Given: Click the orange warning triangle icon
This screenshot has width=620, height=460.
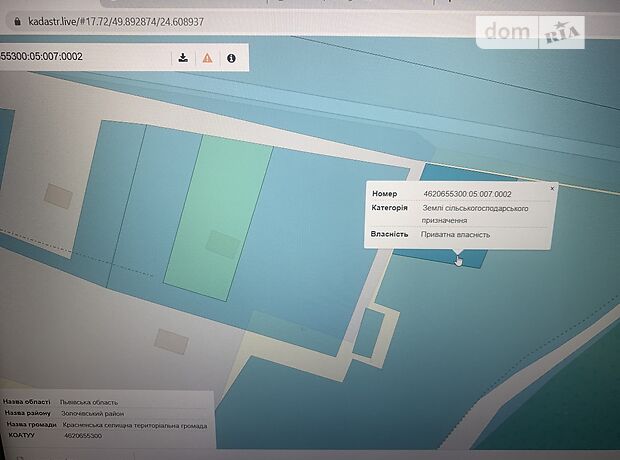Looking at the screenshot, I should click(x=207, y=58).
